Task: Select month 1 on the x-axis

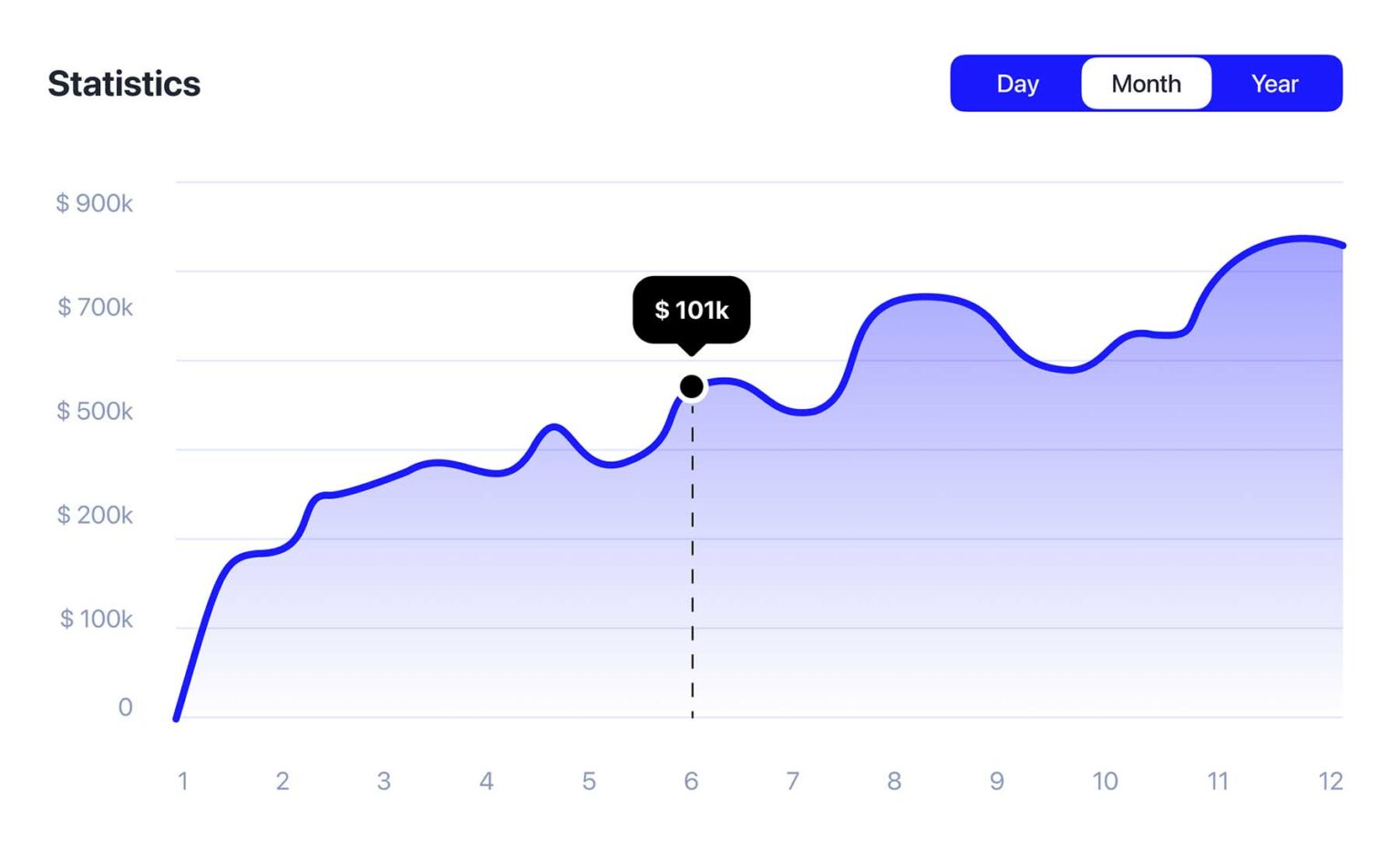Action: 183,781
